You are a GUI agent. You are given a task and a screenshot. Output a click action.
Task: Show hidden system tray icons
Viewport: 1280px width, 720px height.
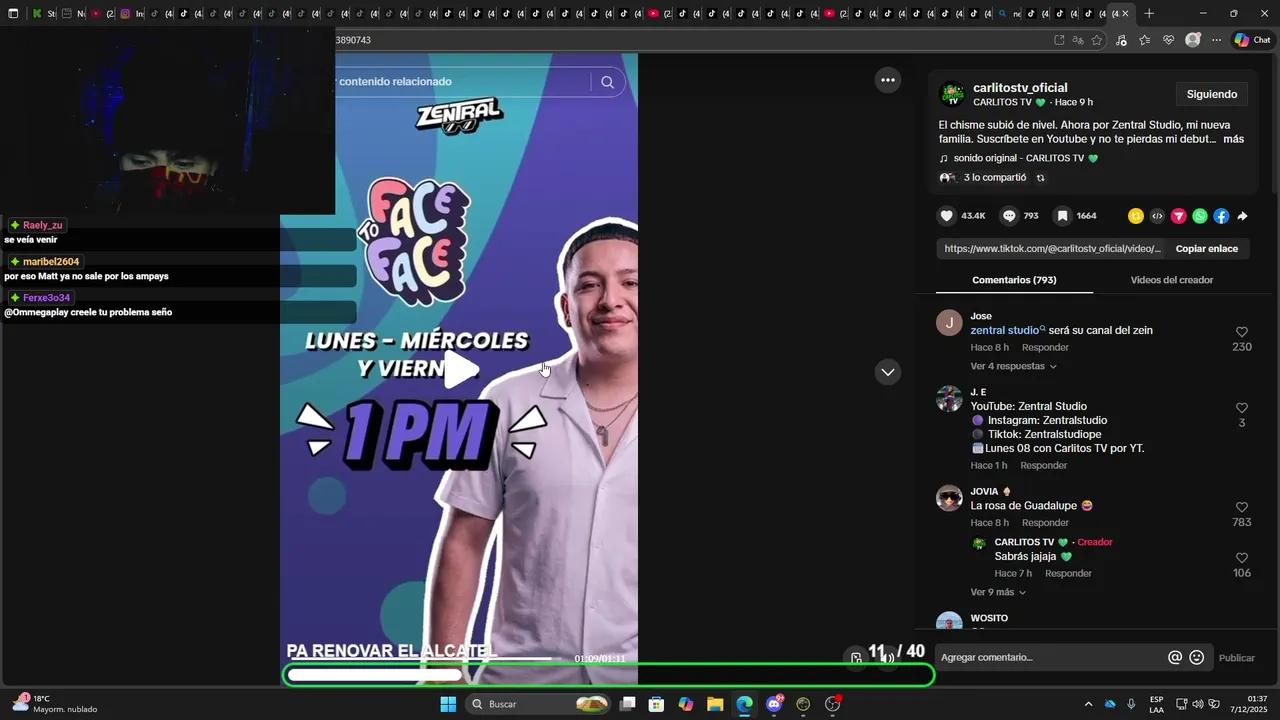[1088, 704]
